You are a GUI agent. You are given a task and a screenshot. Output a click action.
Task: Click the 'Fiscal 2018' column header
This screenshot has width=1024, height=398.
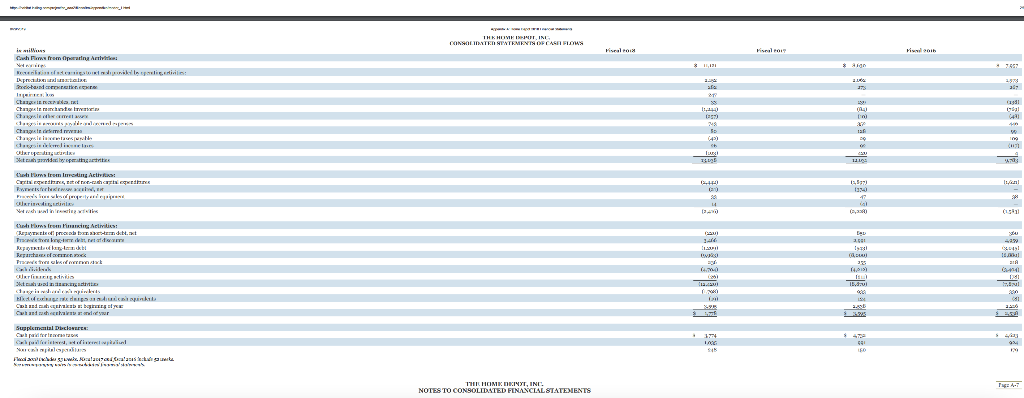click(x=621, y=50)
